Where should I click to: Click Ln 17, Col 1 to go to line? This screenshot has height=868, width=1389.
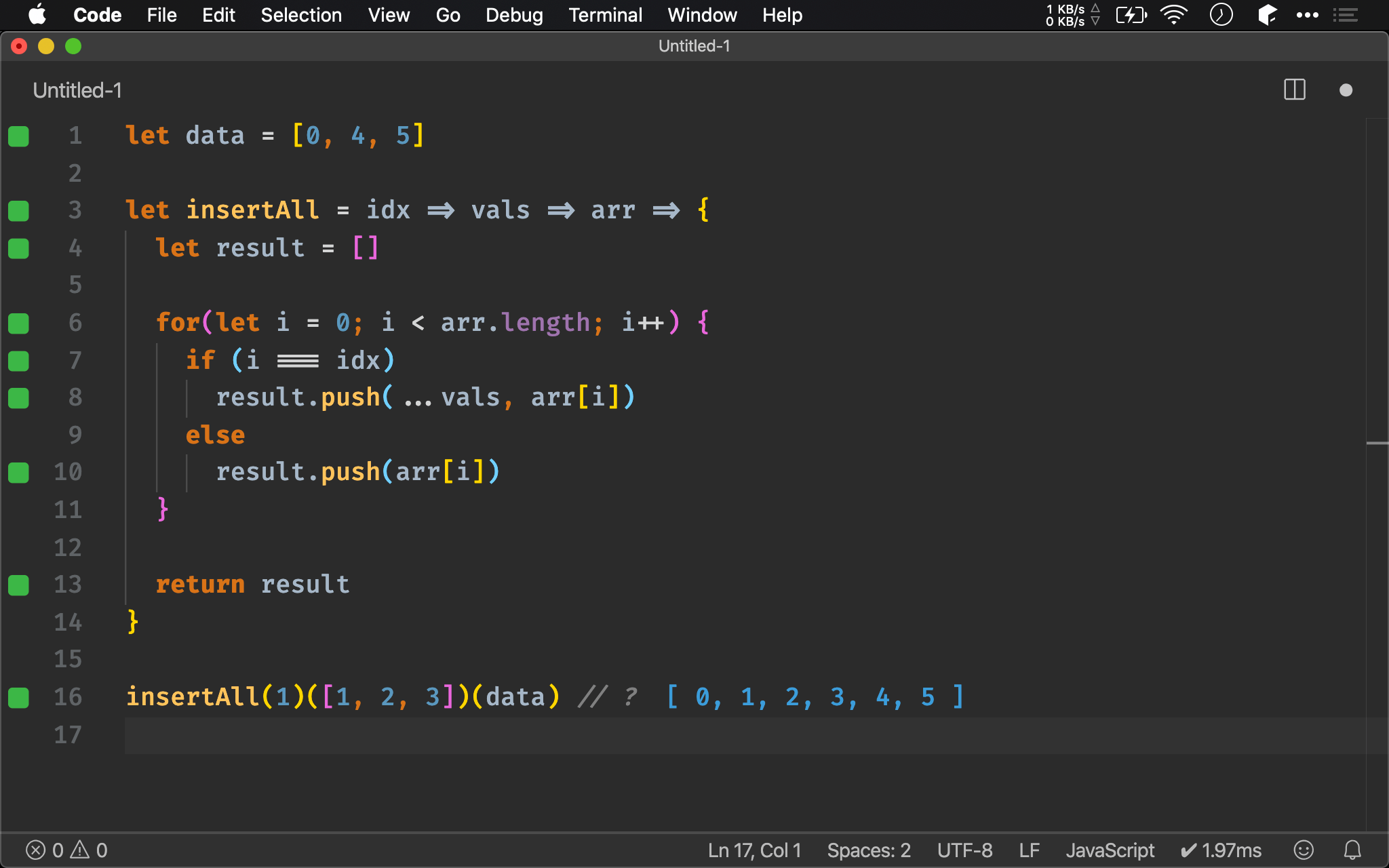(x=754, y=850)
